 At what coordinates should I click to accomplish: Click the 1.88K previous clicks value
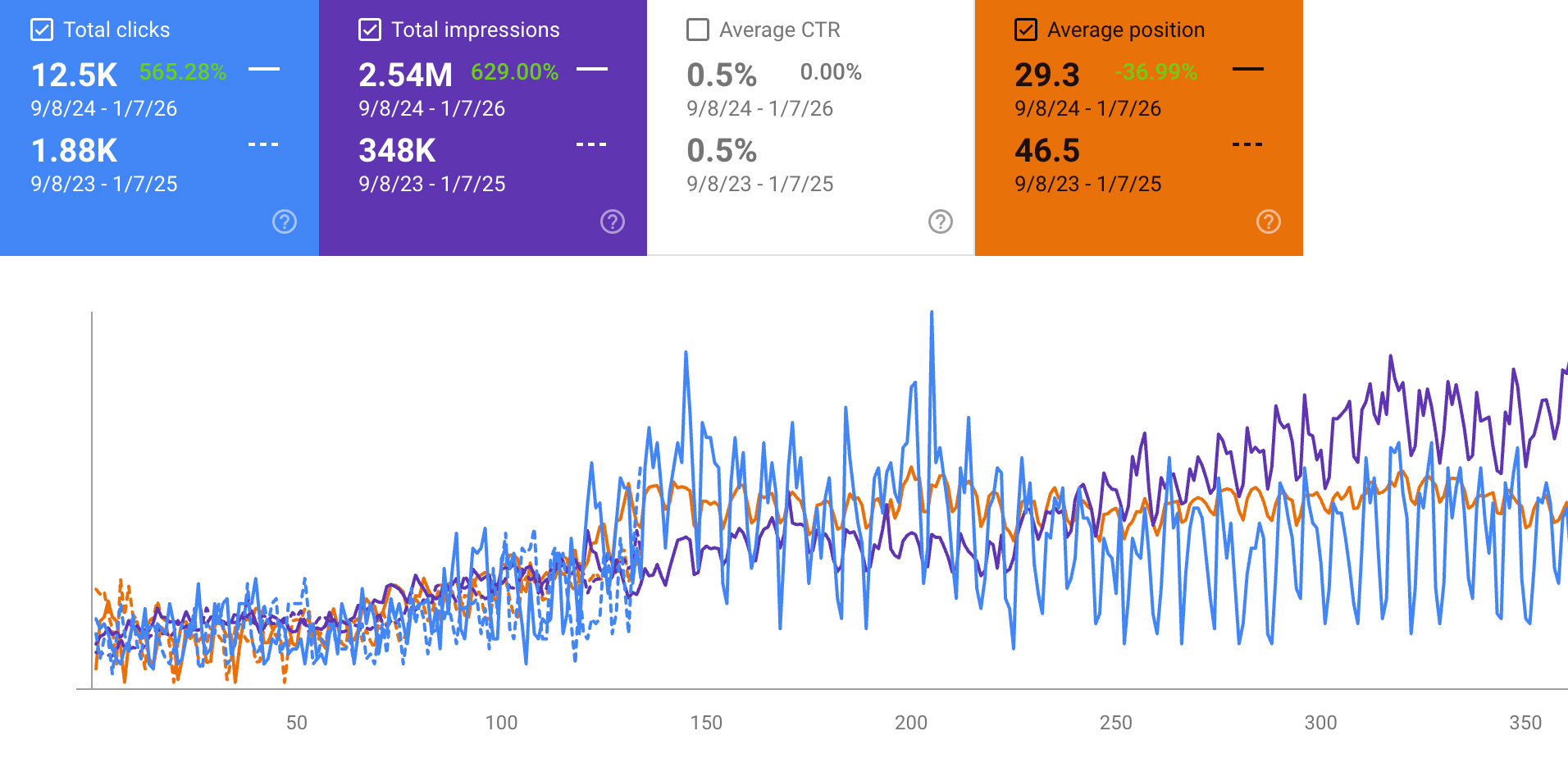[x=75, y=150]
